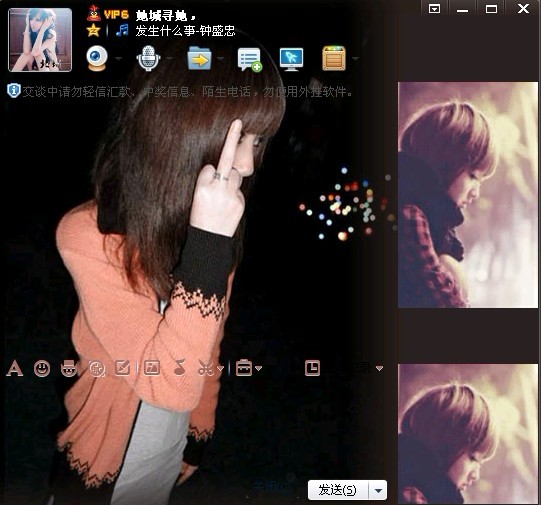Open the dropdown arrow next to the scissors
This screenshot has height=505, width=541.
tap(220, 368)
